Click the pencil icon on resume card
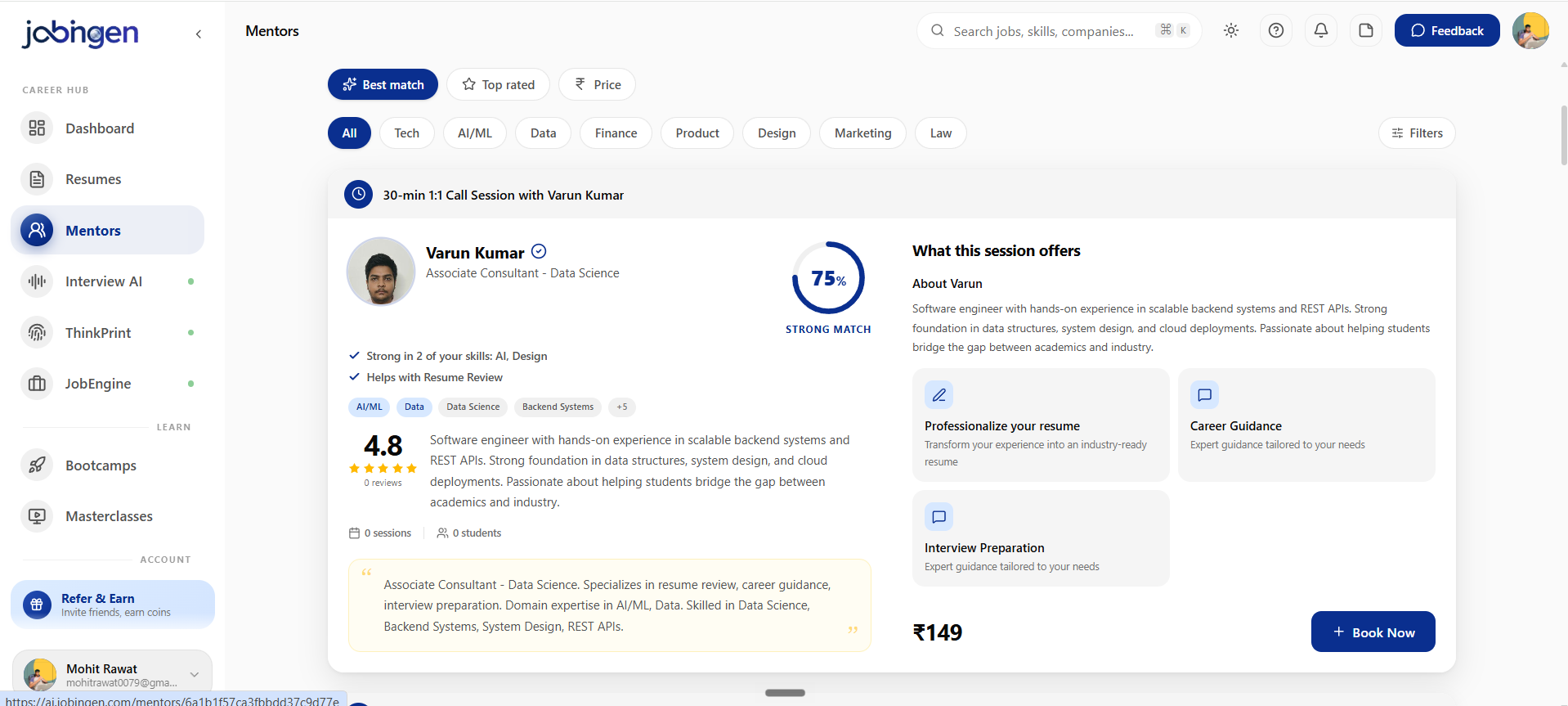This screenshot has height=706, width=1568. [939, 395]
